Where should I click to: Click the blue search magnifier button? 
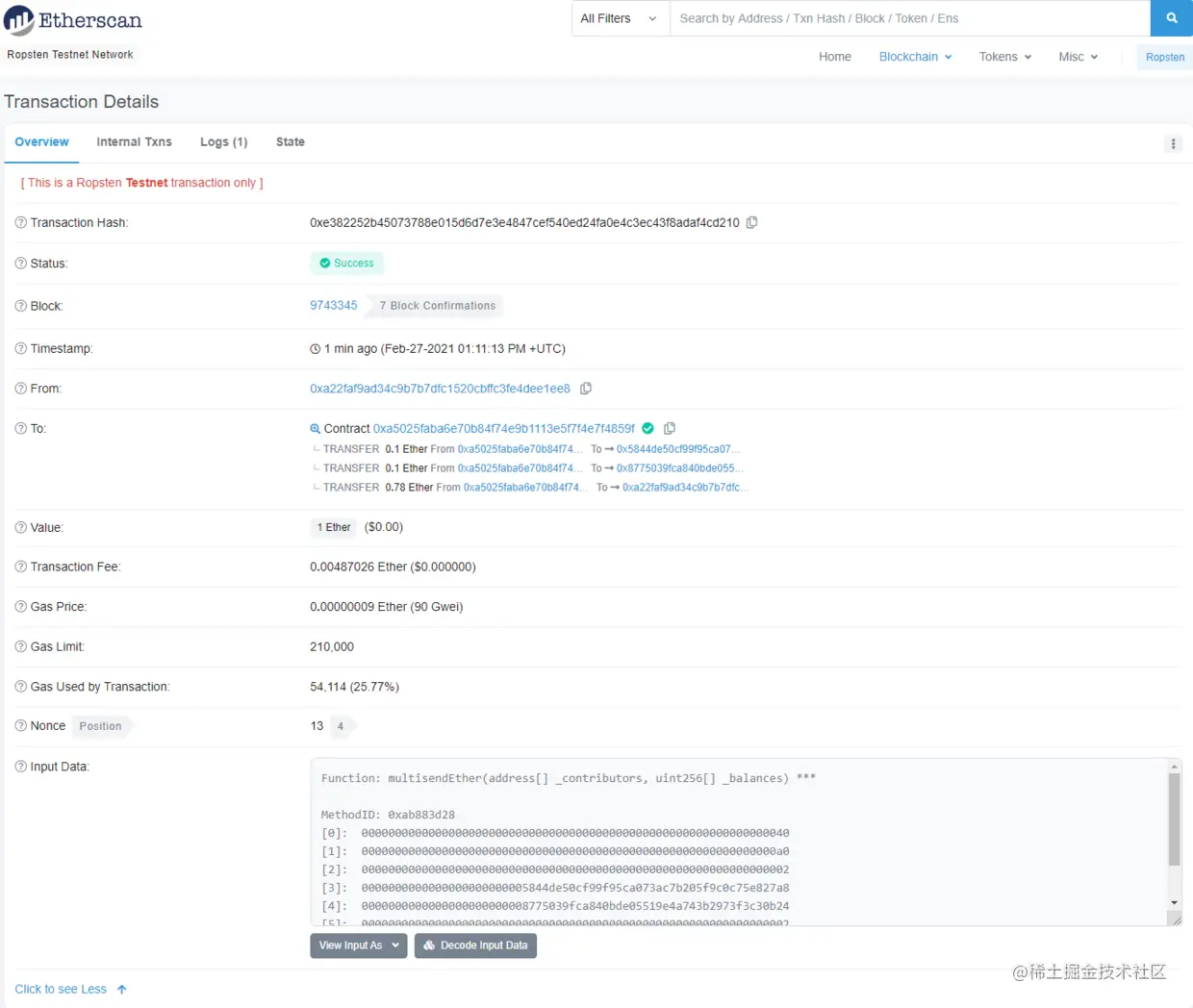click(x=1171, y=18)
